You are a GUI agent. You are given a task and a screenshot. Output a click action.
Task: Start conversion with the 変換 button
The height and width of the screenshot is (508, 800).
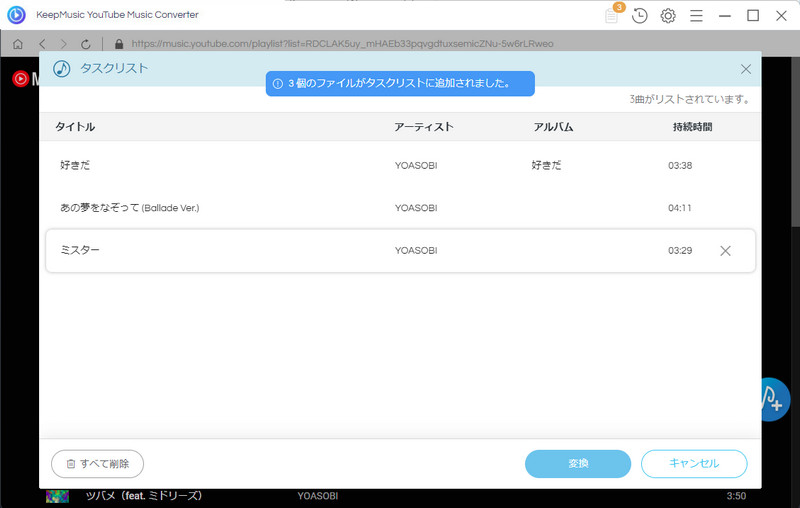(578, 464)
